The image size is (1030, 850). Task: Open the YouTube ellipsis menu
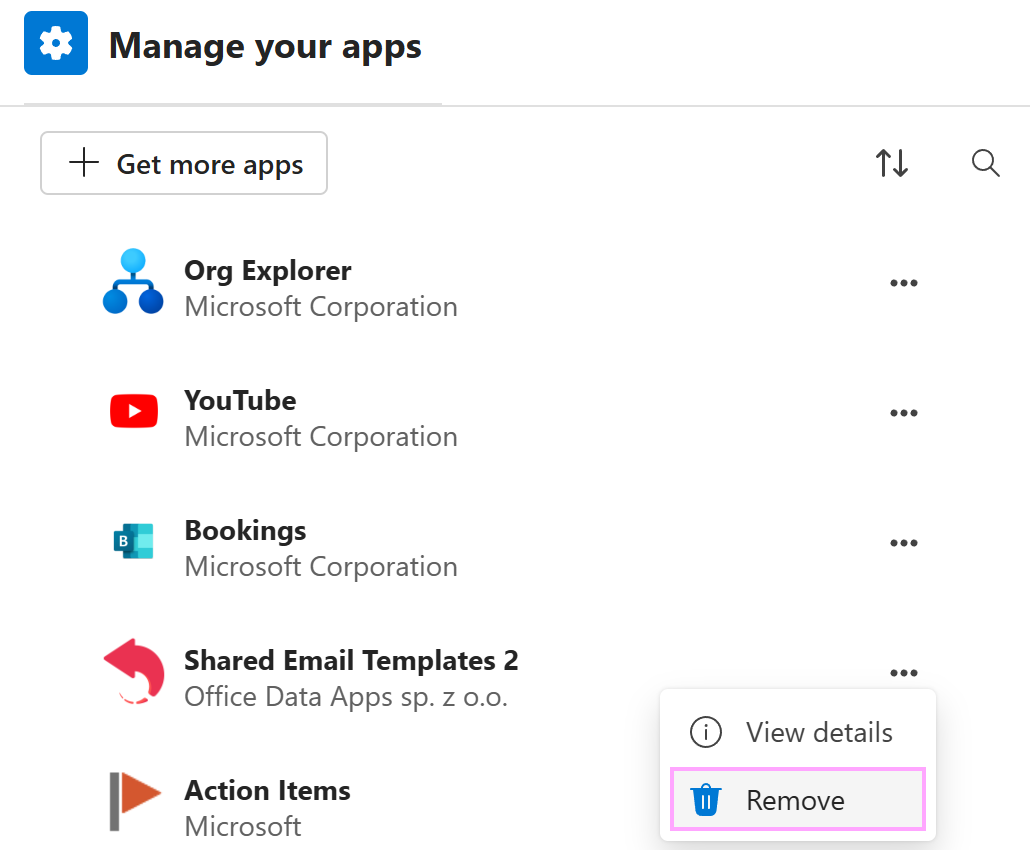coord(903,412)
